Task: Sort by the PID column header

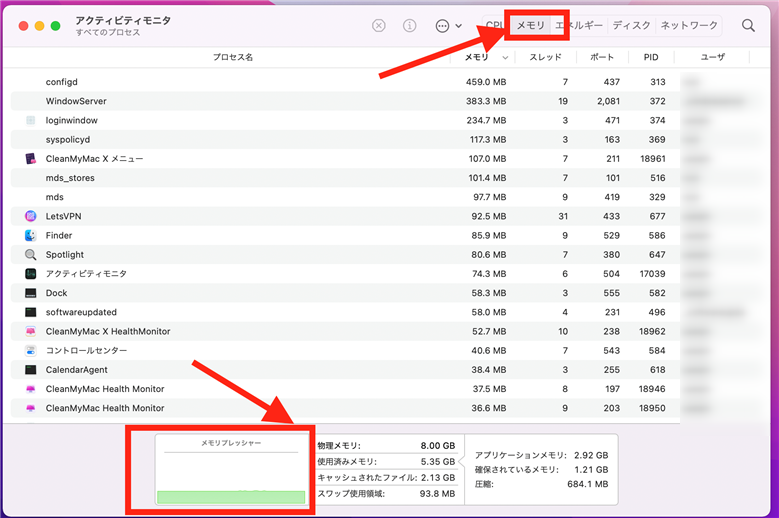Action: click(x=651, y=57)
